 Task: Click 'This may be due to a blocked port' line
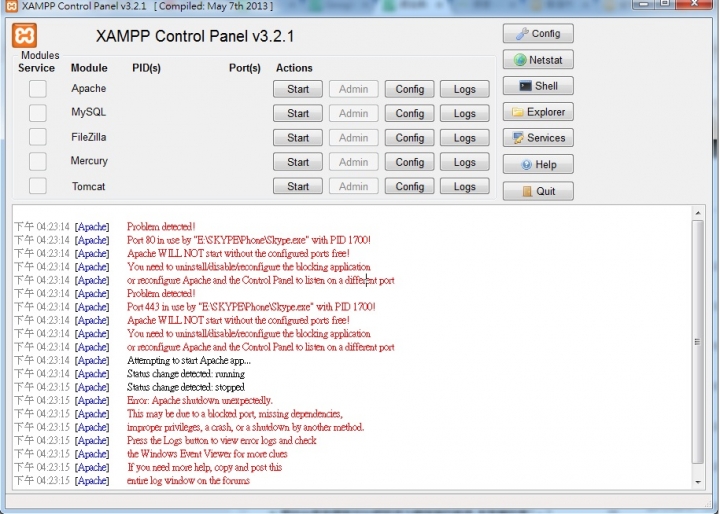point(235,413)
